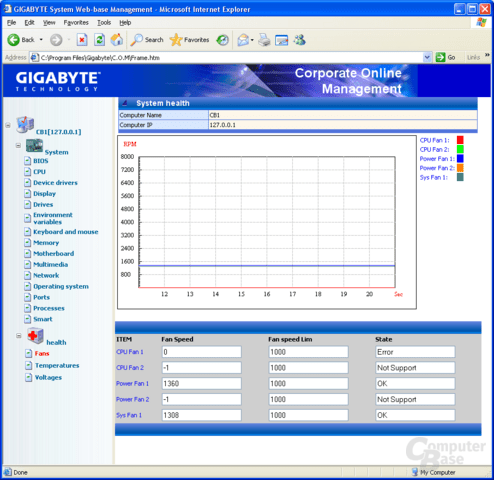Click page icon beside Memory

[x=28, y=243]
